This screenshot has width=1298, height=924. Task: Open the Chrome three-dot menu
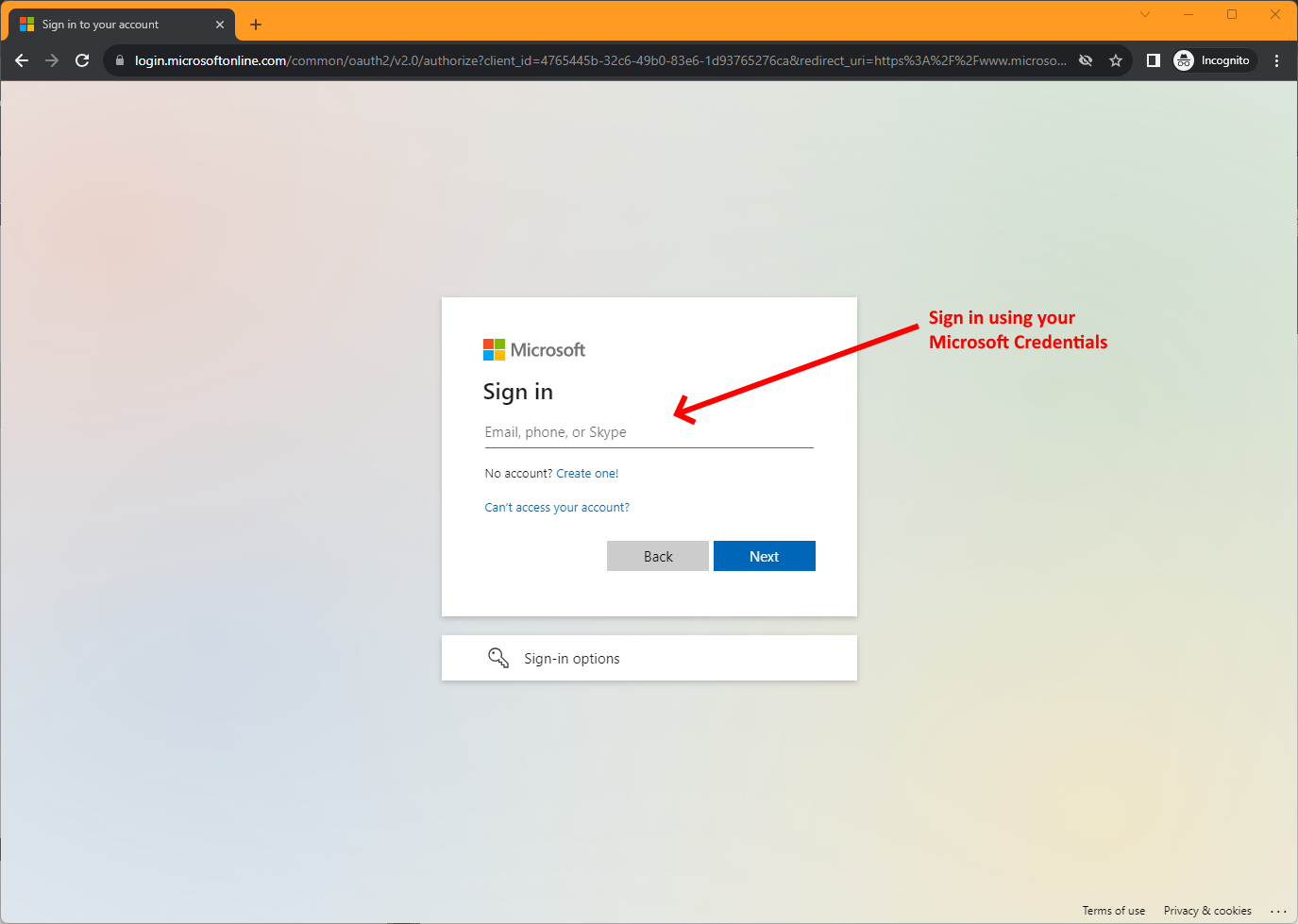[1276, 60]
